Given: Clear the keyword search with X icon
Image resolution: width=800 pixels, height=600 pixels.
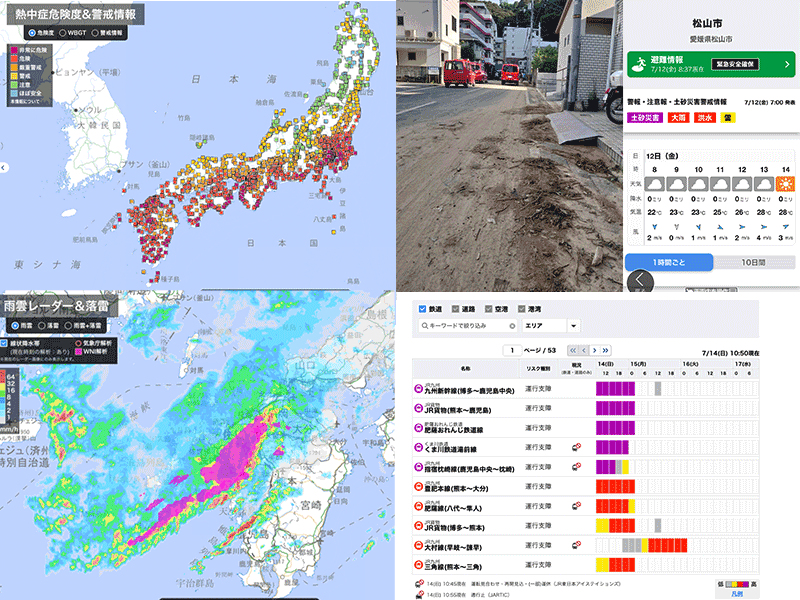Looking at the screenshot, I should coord(512,326).
